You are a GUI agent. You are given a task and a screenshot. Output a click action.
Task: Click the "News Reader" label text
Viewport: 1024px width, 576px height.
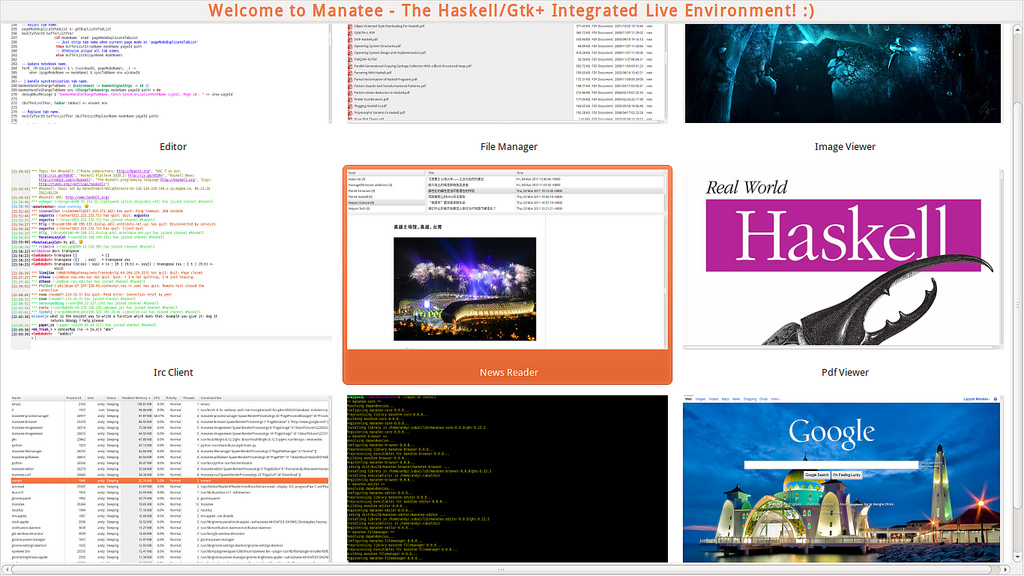pos(509,372)
